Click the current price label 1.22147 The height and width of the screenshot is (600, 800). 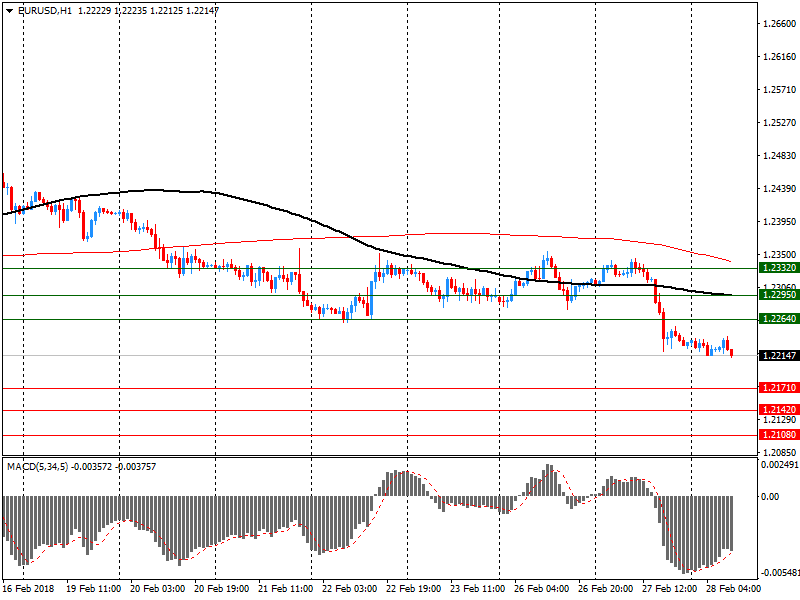(778, 356)
